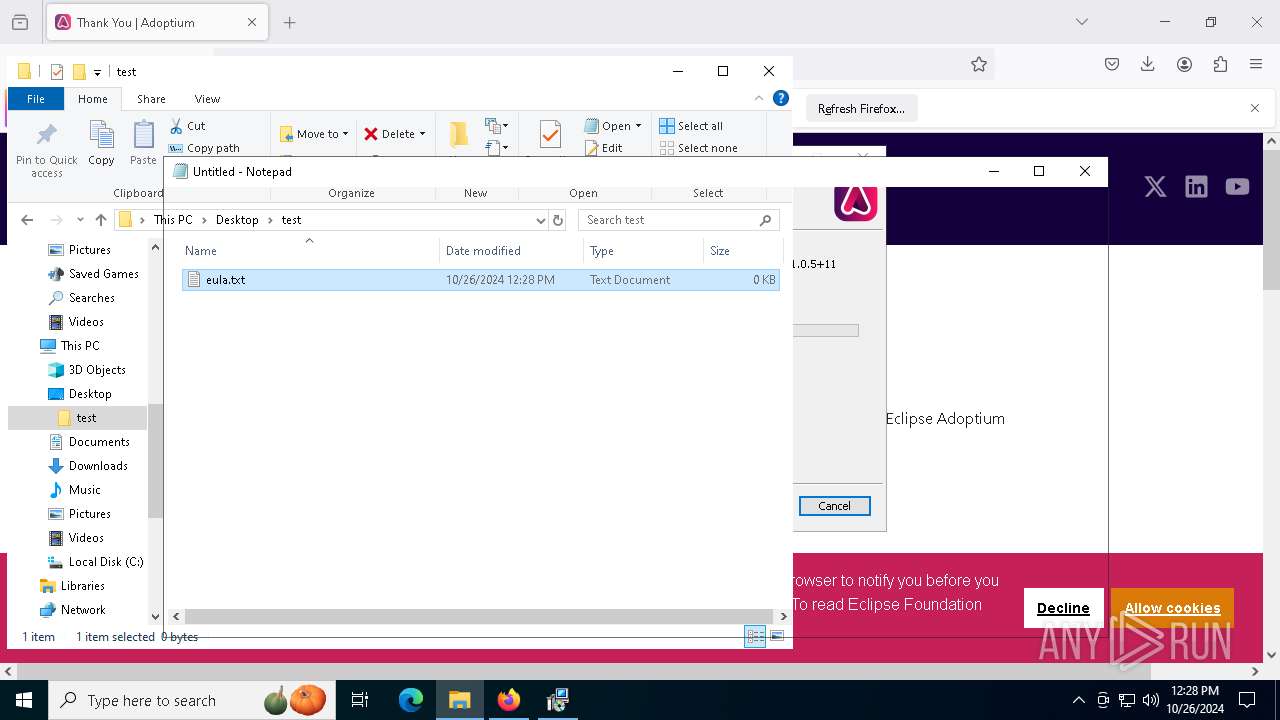Click the Copy icon in ribbon
Screen dimensions: 1280x720
101,142
